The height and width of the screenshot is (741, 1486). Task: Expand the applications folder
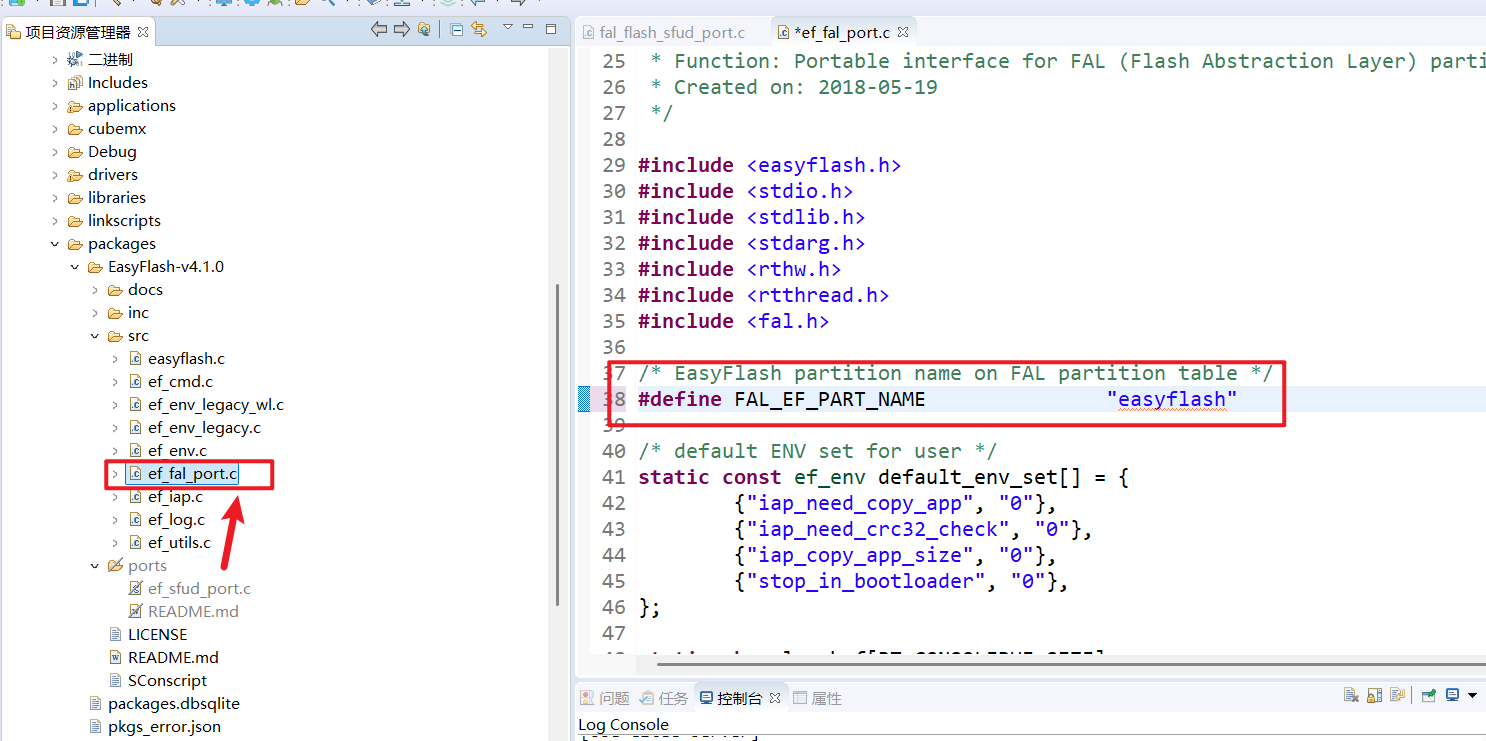click(x=55, y=106)
